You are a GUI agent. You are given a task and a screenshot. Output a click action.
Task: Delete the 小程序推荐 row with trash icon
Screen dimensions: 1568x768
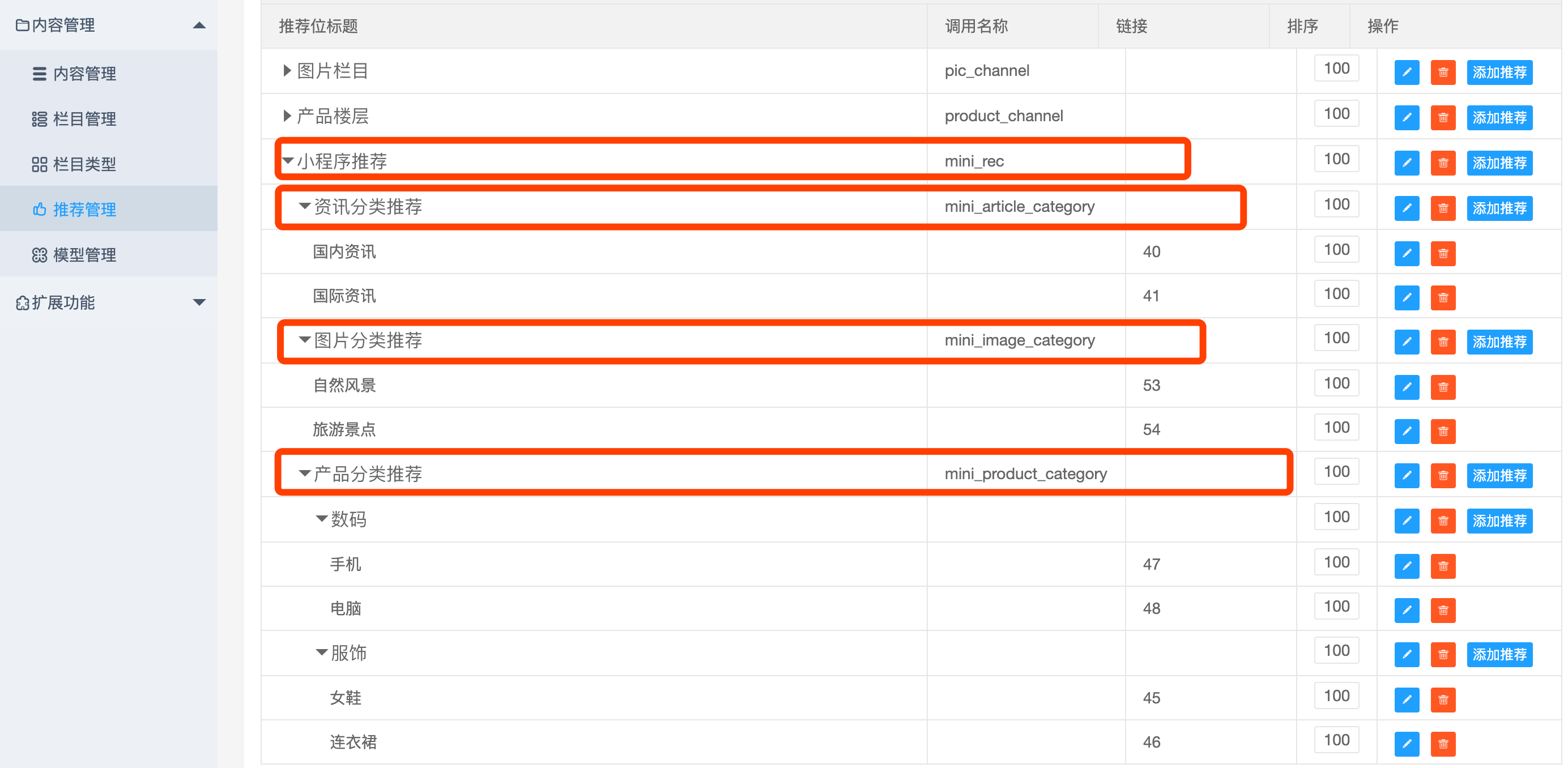[x=1443, y=163]
